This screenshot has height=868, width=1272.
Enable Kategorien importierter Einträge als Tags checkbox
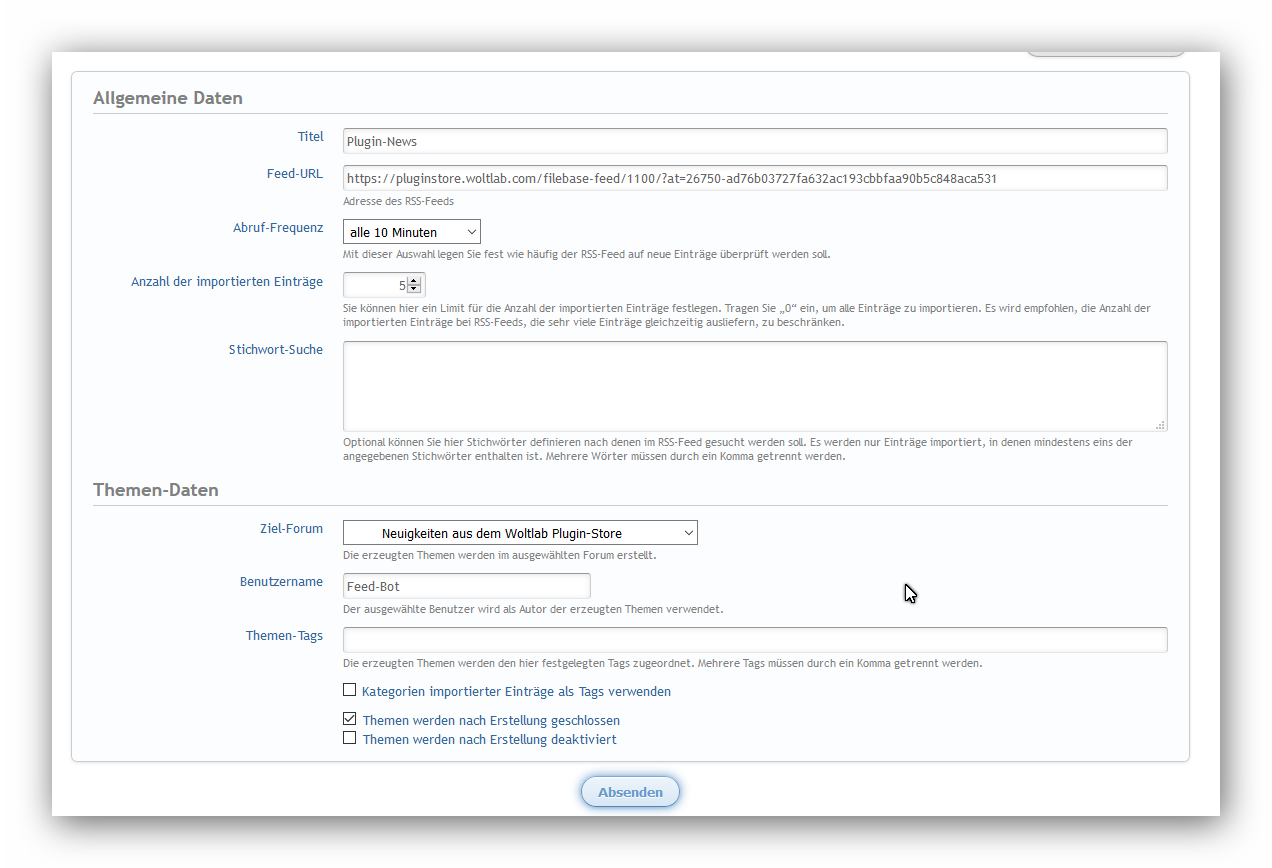tap(350, 690)
